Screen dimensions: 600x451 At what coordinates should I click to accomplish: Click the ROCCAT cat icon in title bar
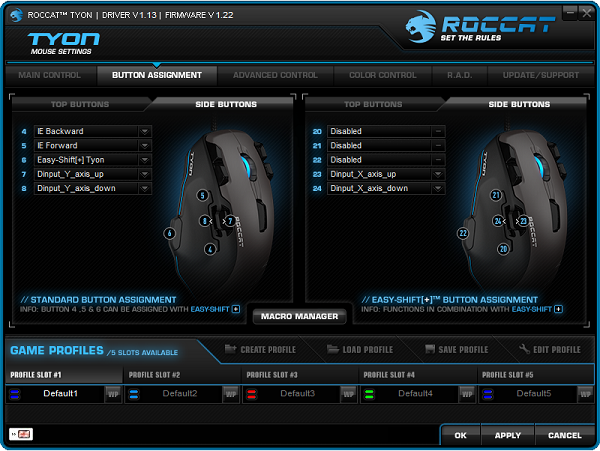[x=16, y=15]
